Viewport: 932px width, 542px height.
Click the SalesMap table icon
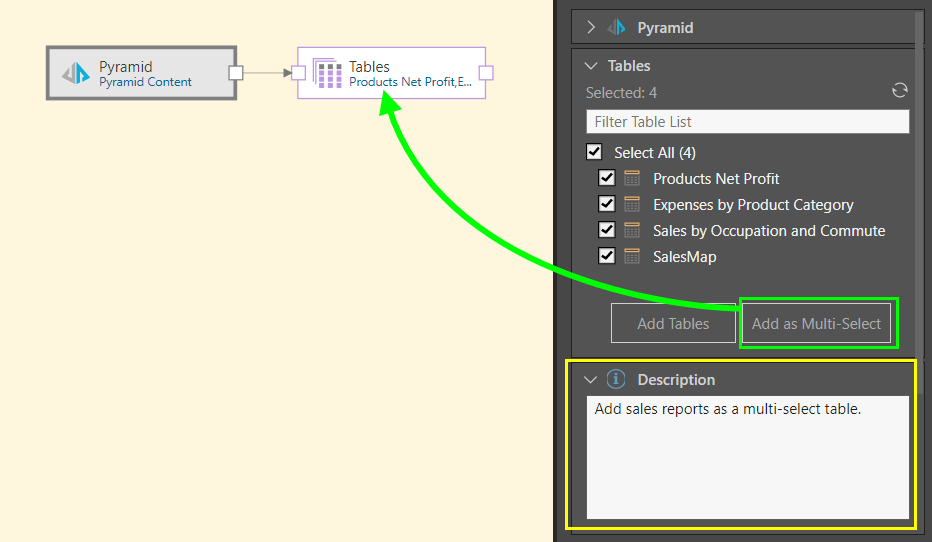pos(632,257)
